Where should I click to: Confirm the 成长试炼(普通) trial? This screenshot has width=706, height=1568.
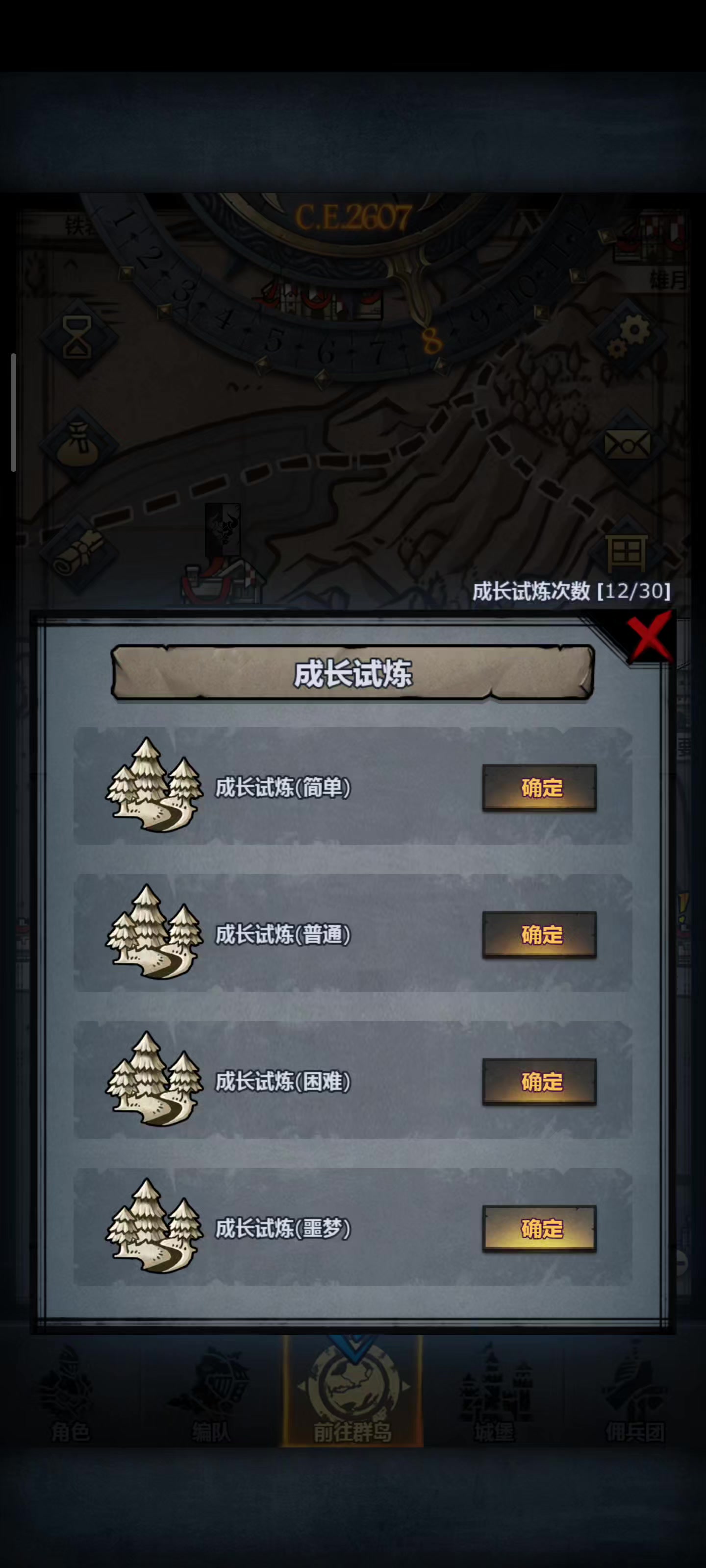[540, 934]
